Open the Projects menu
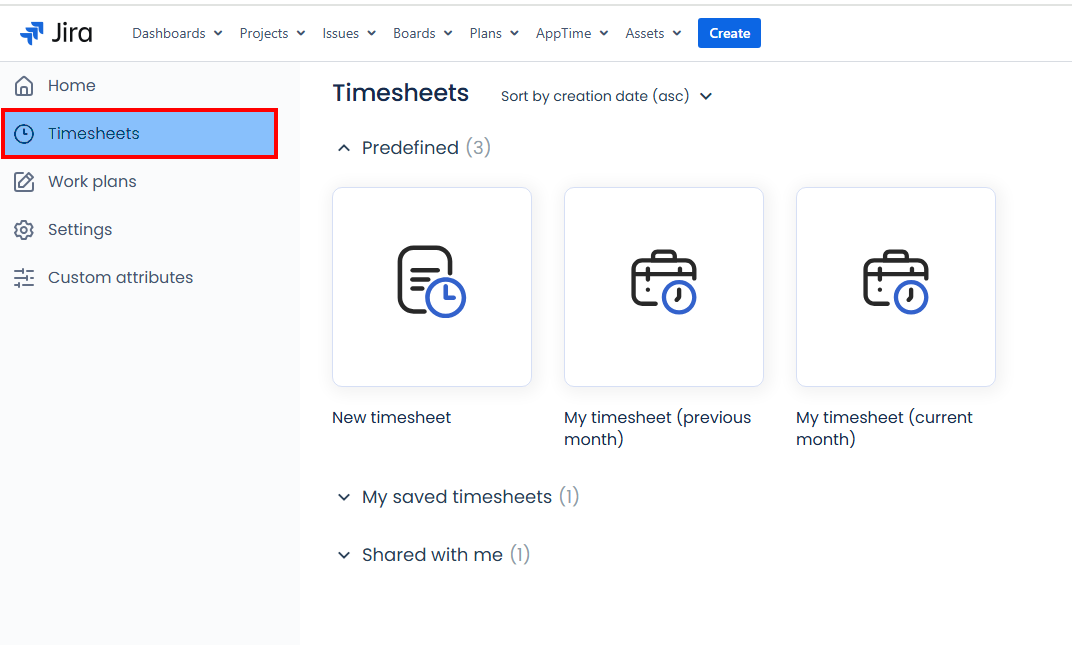 click(x=272, y=33)
